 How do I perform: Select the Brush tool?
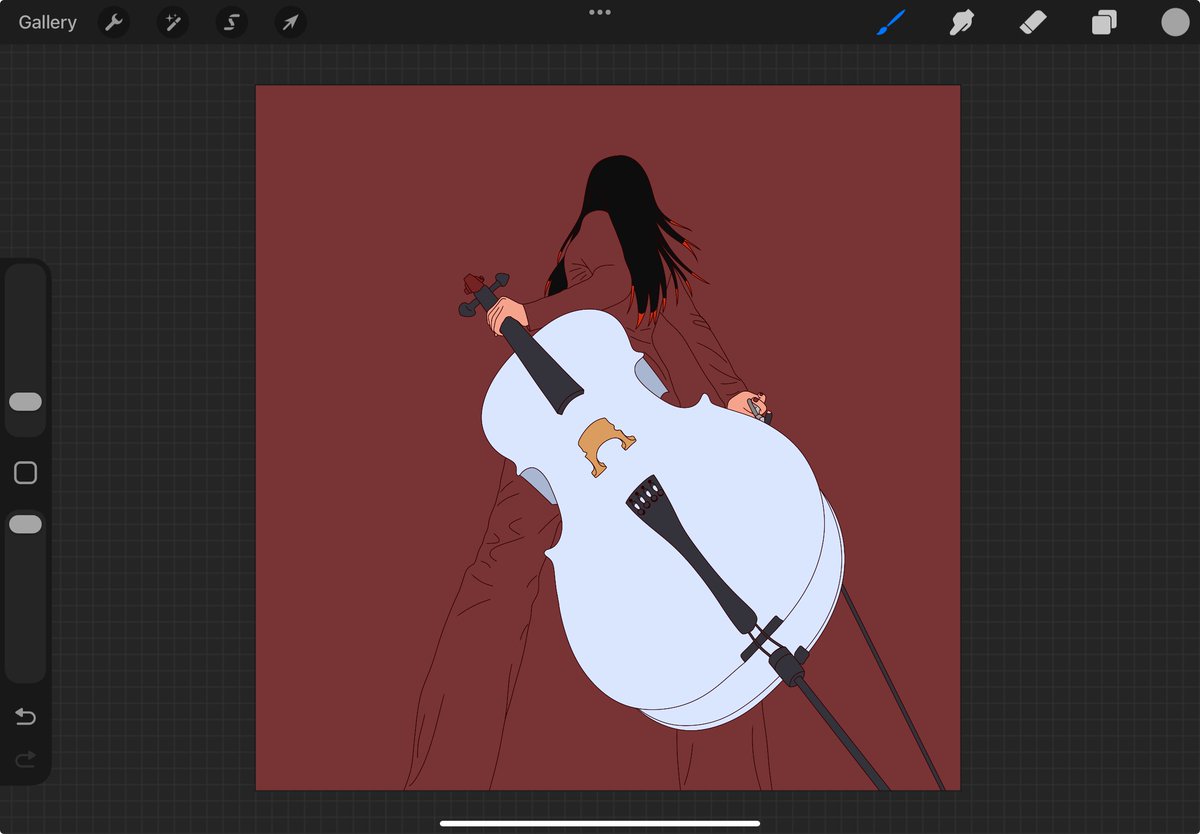point(890,22)
